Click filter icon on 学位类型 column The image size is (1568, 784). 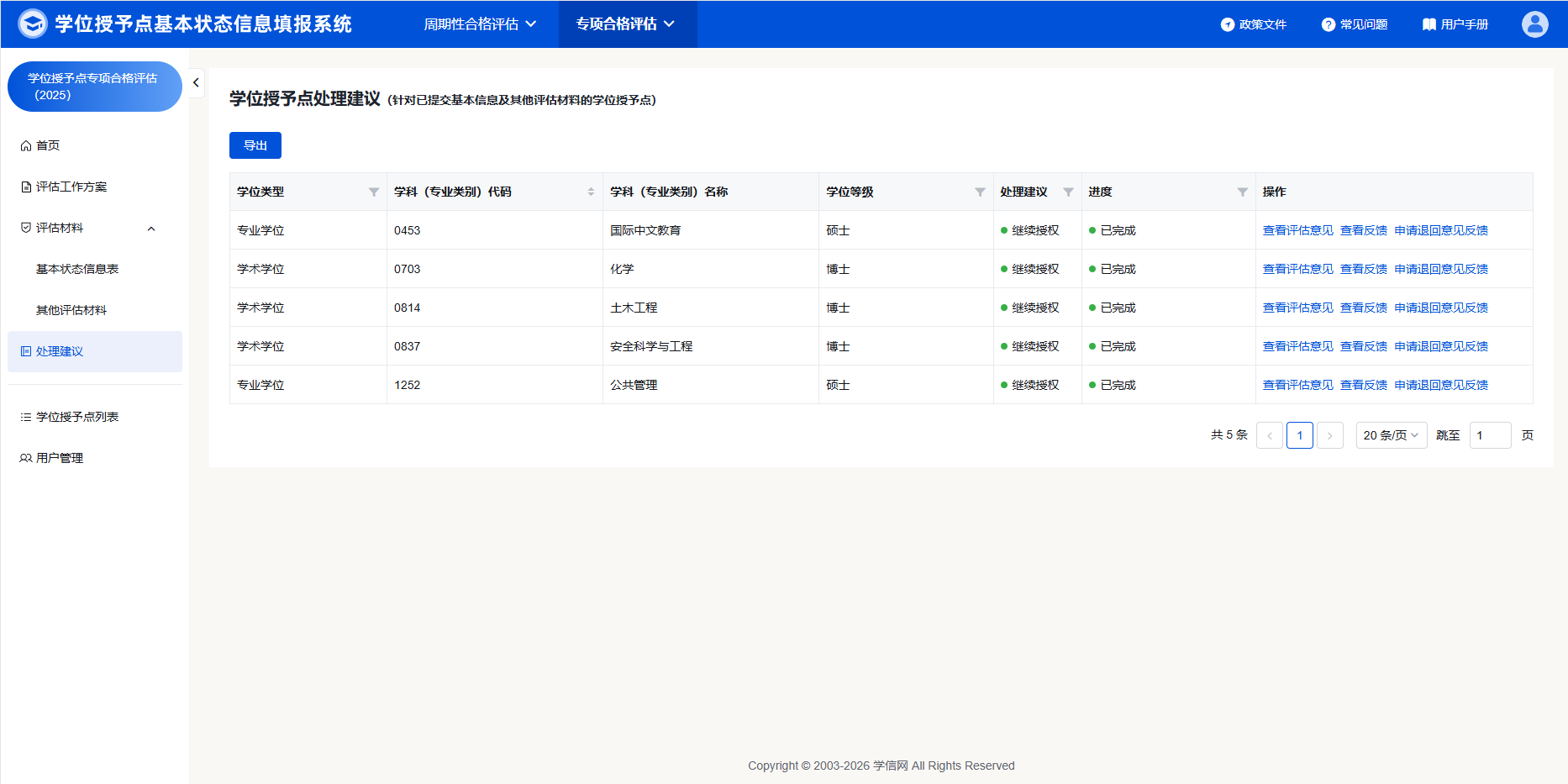click(374, 192)
